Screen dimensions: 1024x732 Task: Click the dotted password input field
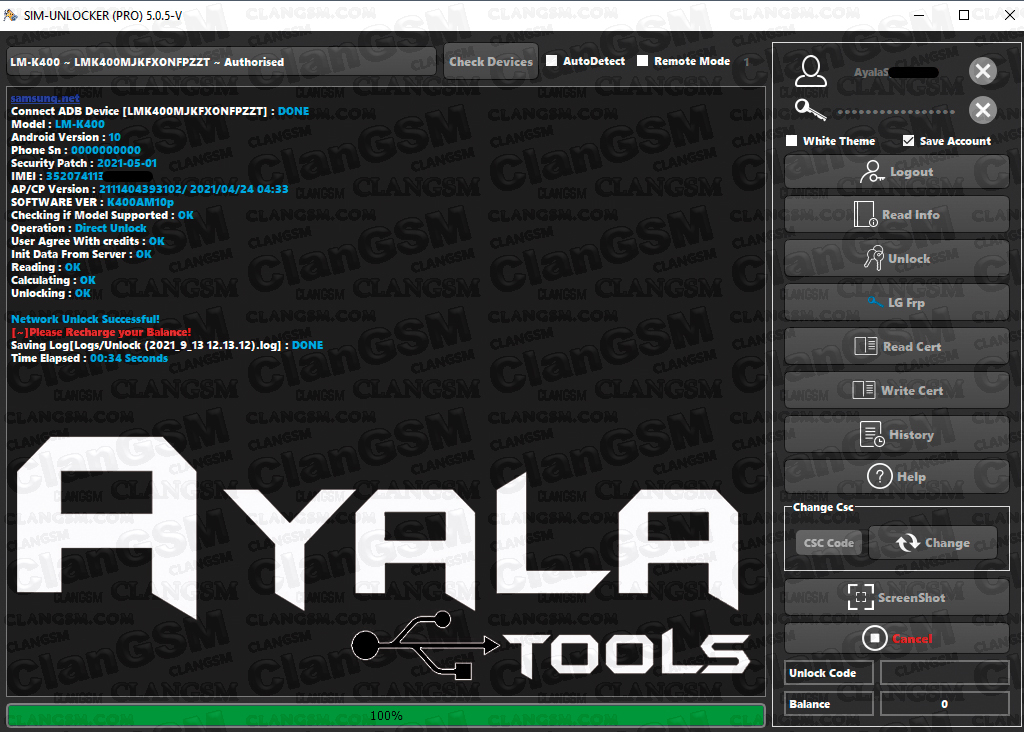[x=896, y=112]
